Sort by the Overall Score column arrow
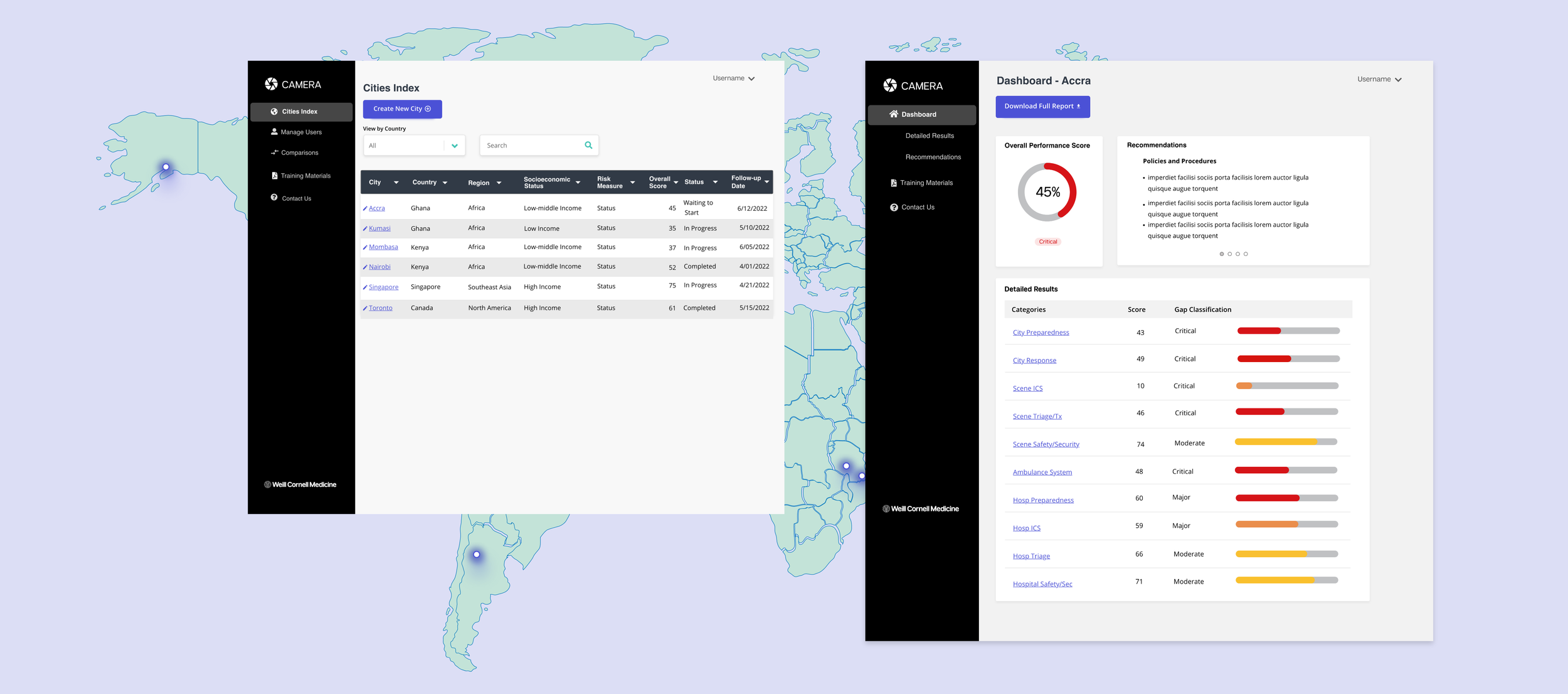 (x=675, y=183)
